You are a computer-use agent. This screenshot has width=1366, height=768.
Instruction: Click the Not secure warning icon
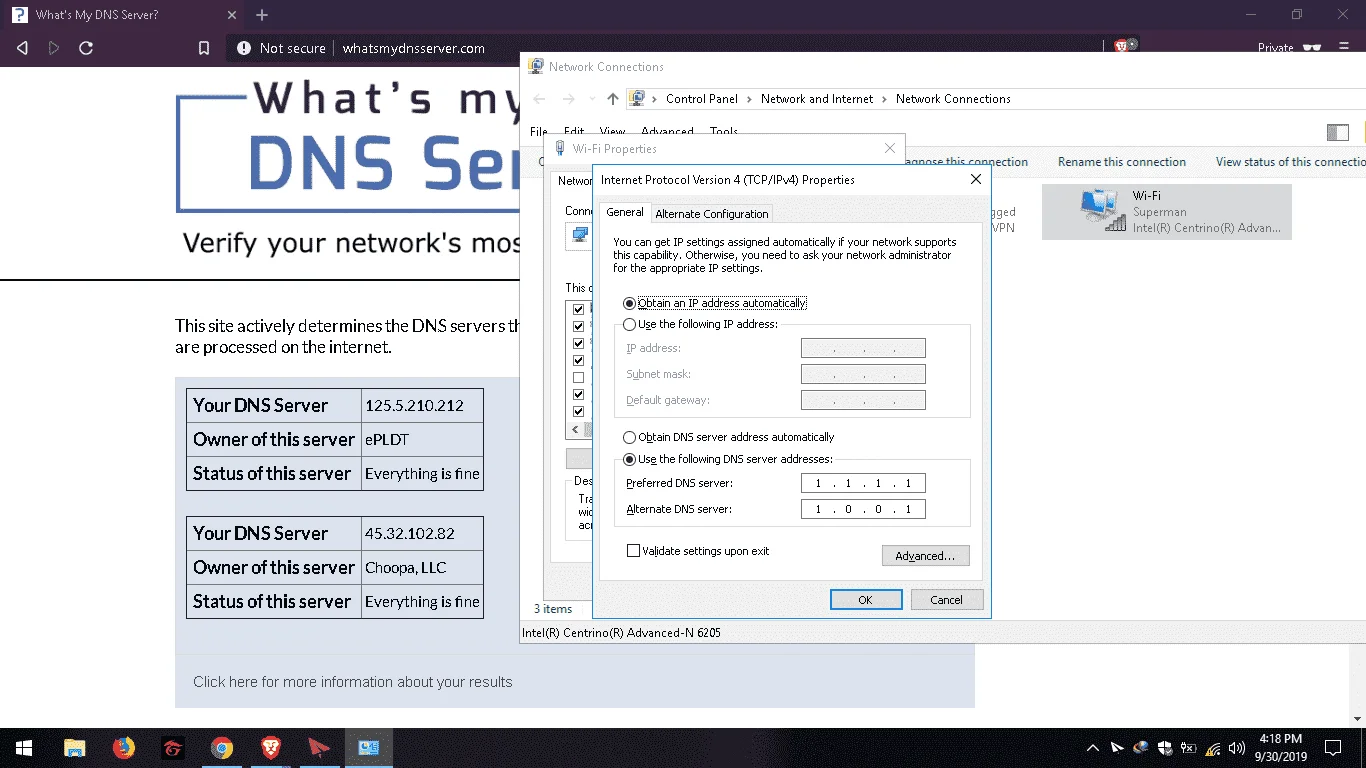click(244, 48)
